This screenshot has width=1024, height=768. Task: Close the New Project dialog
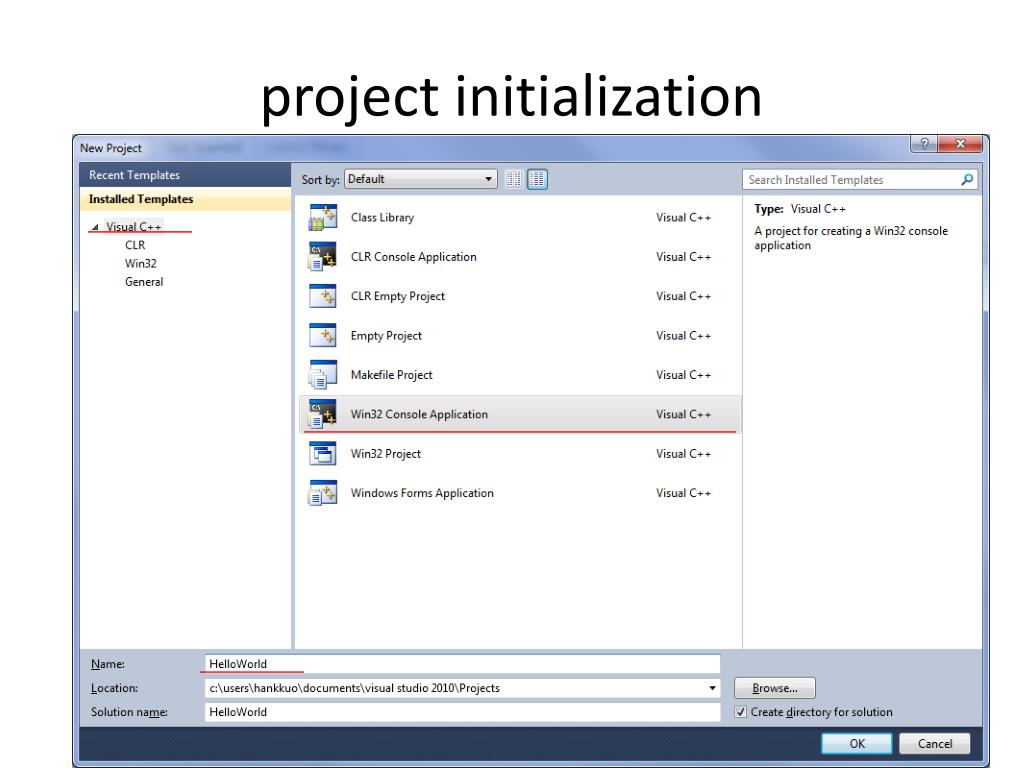[x=960, y=144]
